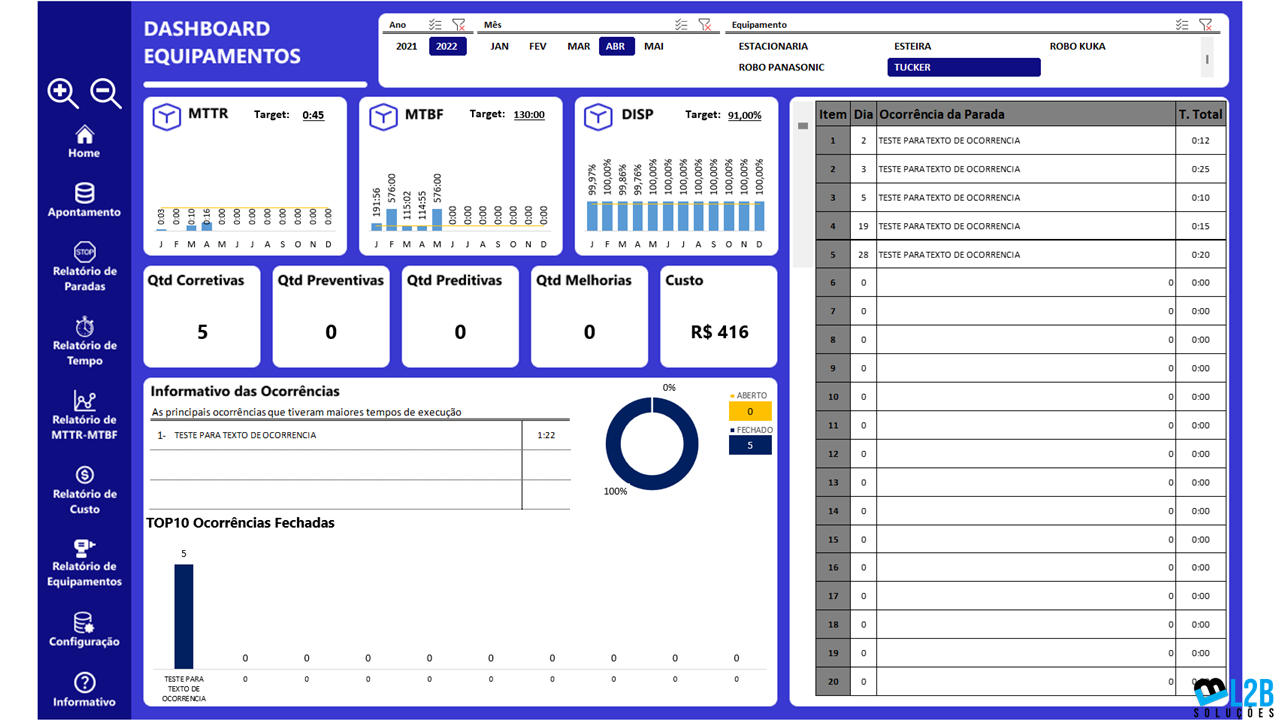The width and height of the screenshot is (1280, 720).
Task: Clear filter on the Equipamento slicer
Action: point(1205,25)
